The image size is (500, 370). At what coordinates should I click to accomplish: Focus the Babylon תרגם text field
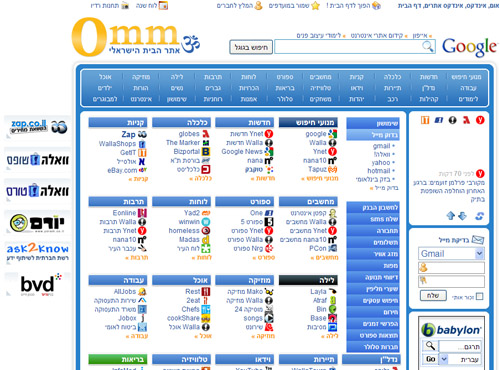tap(460, 346)
